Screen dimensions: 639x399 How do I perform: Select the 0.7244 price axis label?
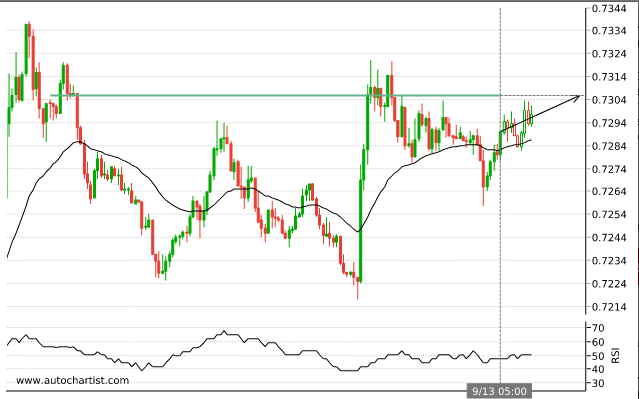click(x=609, y=238)
